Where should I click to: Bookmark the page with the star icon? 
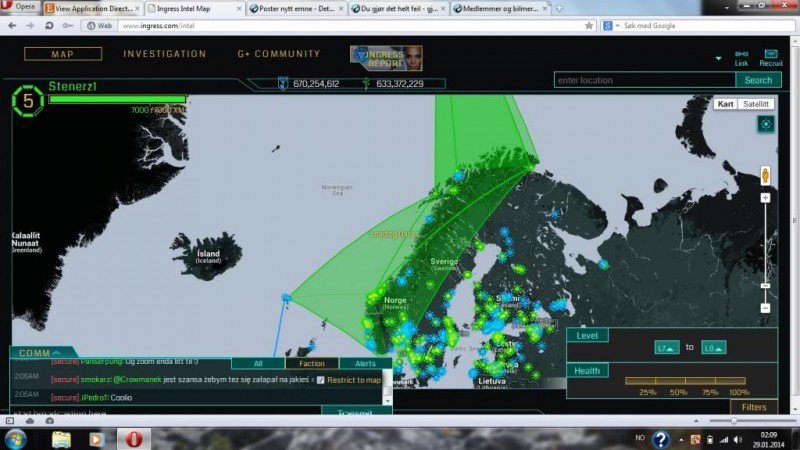(x=589, y=26)
